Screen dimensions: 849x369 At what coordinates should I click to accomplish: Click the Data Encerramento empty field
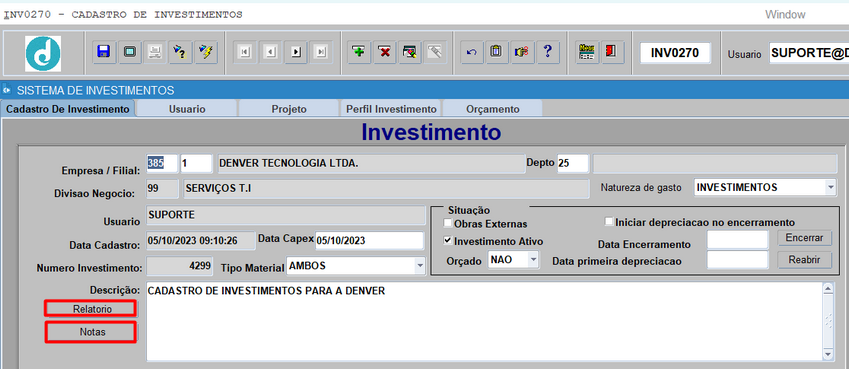click(x=738, y=239)
